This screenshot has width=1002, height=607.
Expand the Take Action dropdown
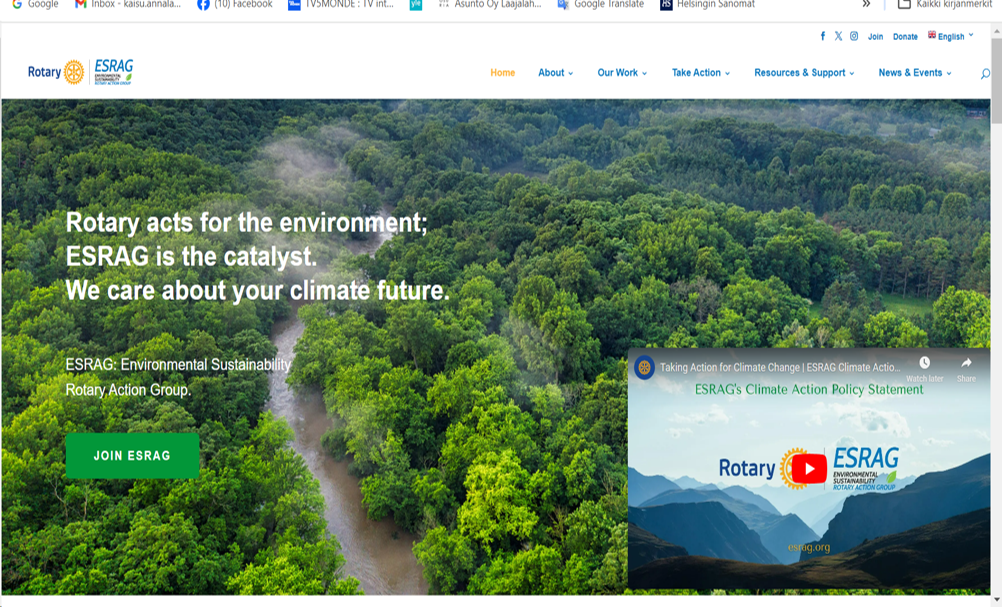(x=700, y=73)
